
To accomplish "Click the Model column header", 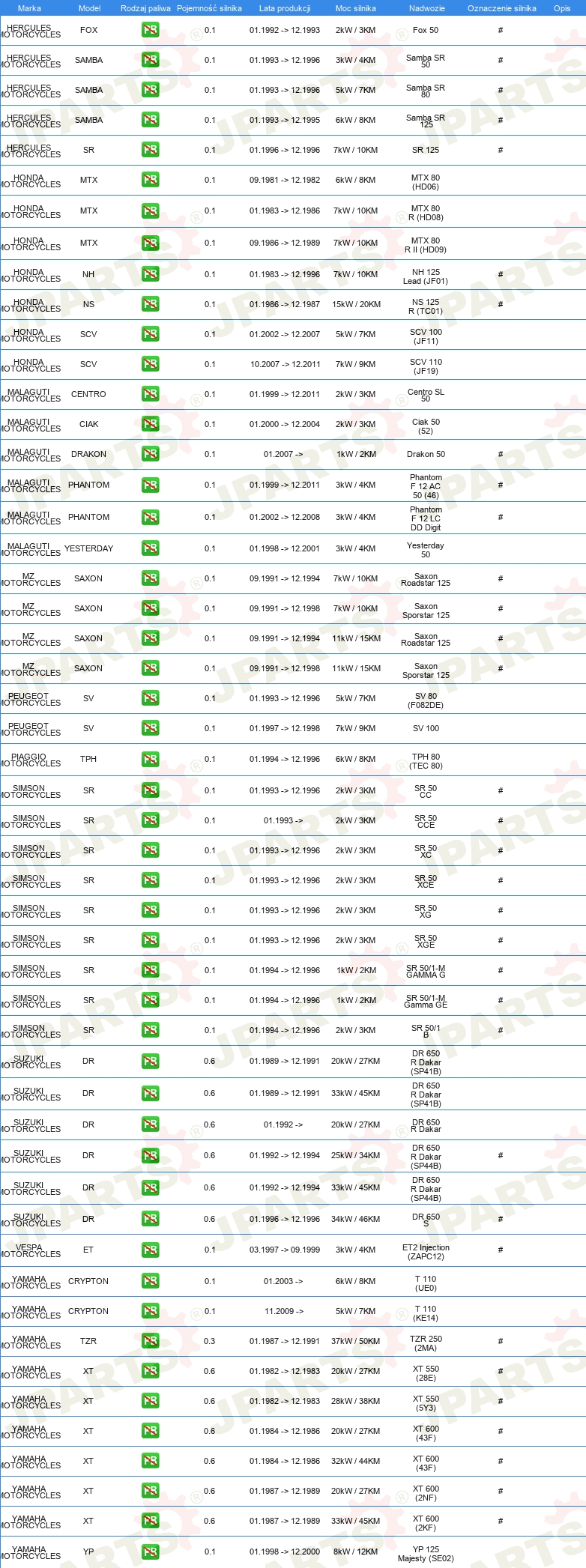I will (x=89, y=8).
